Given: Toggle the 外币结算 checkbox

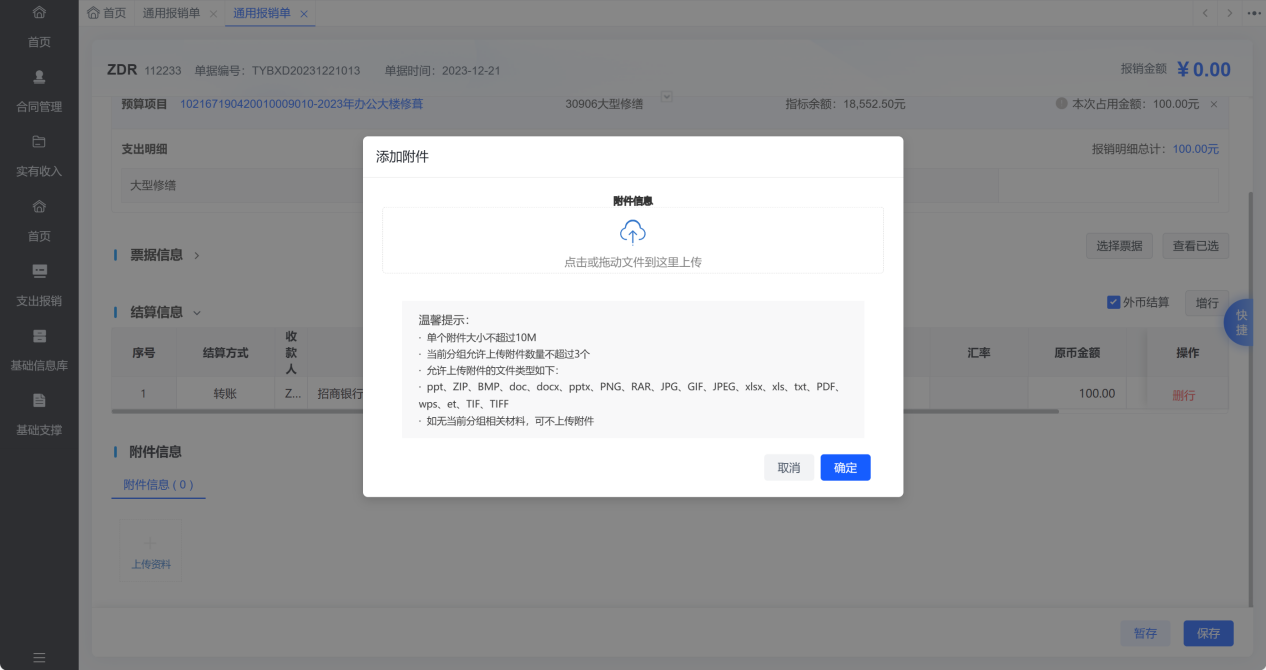Looking at the screenshot, I should pos(1114,302).
